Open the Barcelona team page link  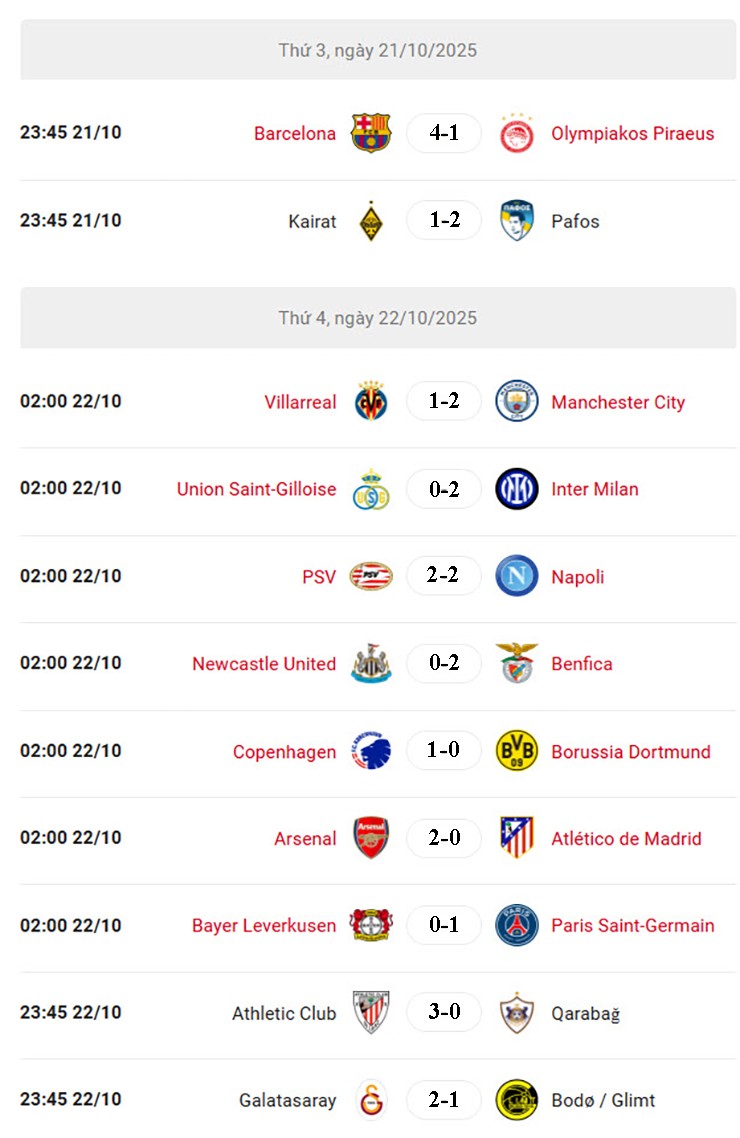(294, 132)
